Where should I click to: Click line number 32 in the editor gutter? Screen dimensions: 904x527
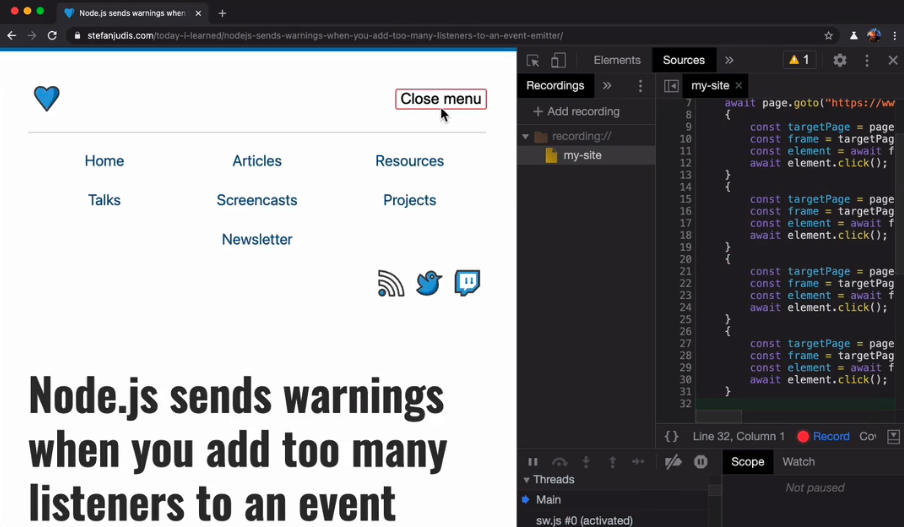tap(685, 404)
